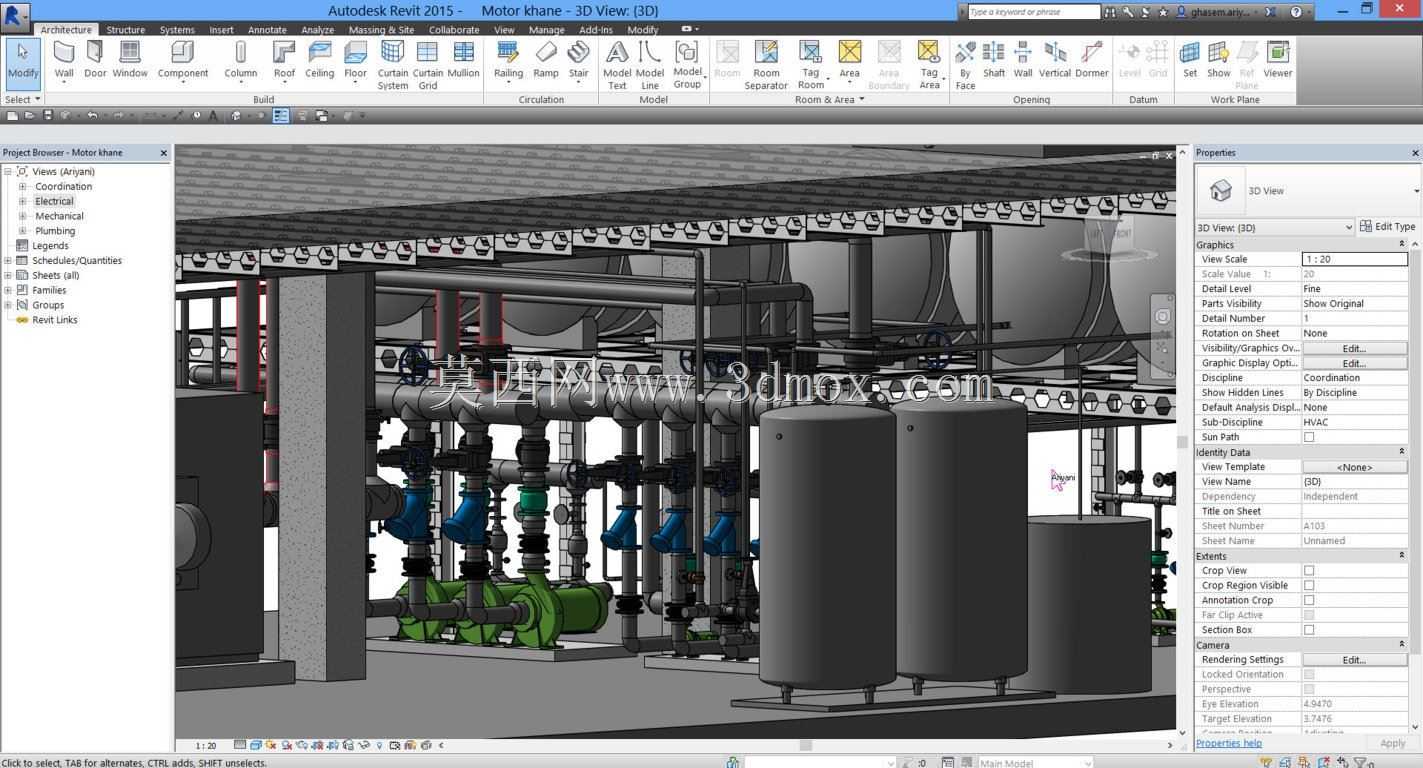Open the Collaborate tab
Screen dimensions: 1423x768
pyautogui.click(x=454, y=30)
